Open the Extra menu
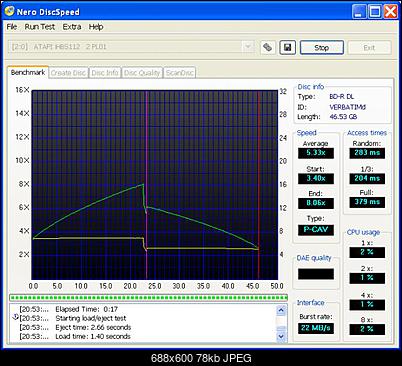Viewport: 402px width, 366px height. [72, 27]
